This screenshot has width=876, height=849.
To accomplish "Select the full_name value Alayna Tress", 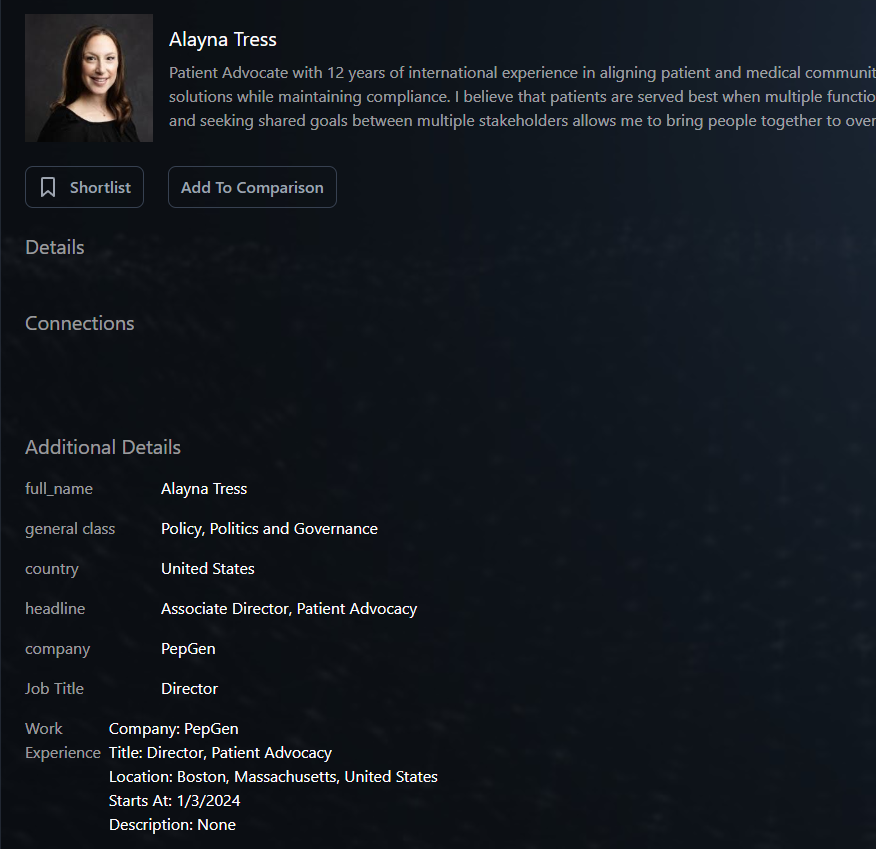I will [204, 489].
